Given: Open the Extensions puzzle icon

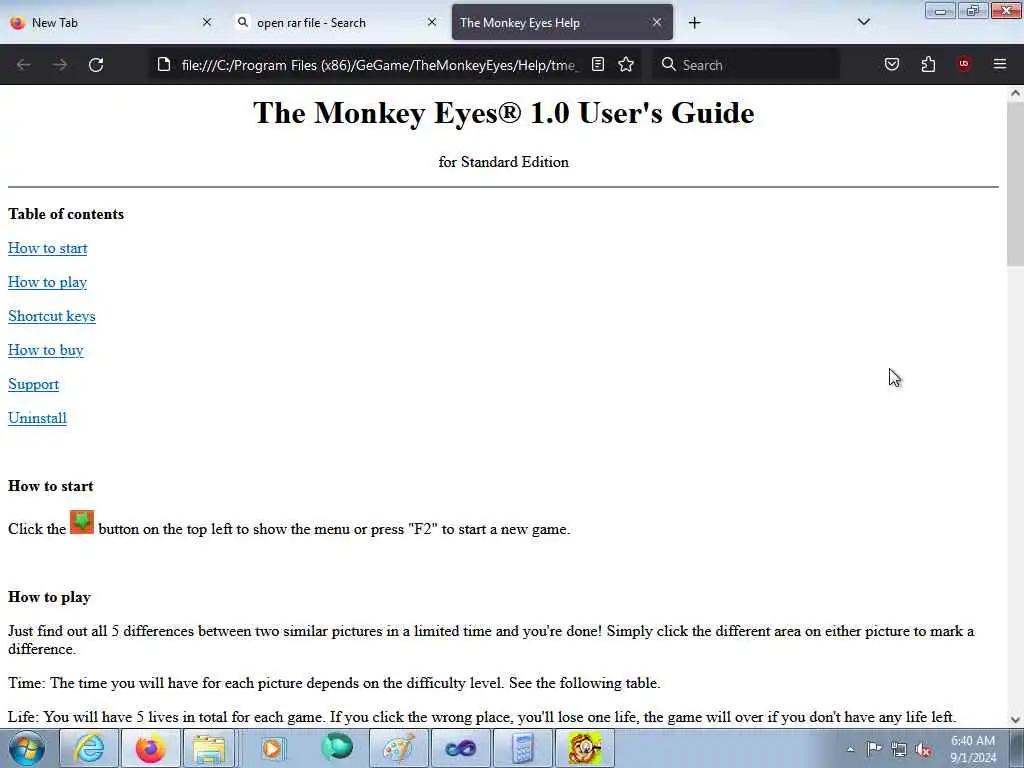Looking at the screenshot, I should pos(928,64).
